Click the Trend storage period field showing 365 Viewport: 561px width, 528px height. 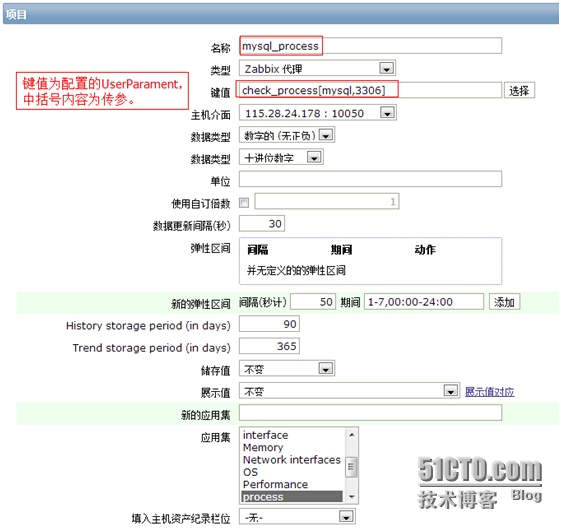coord(269,346)
